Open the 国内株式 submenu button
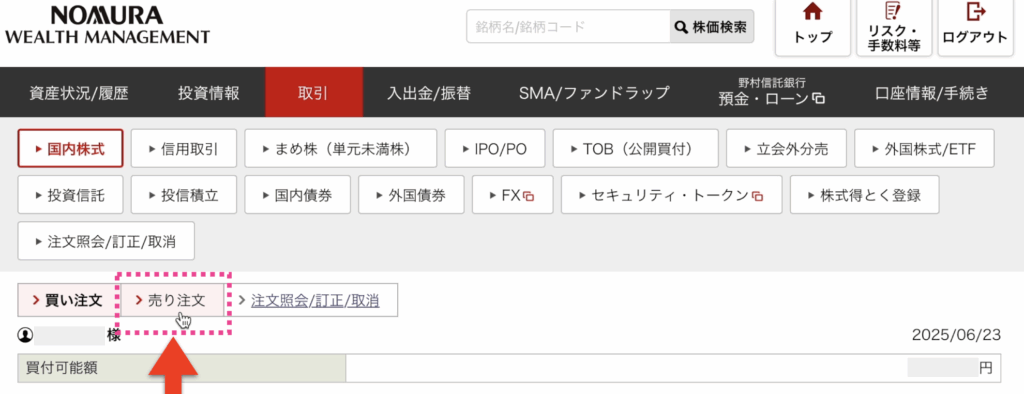 70,148
